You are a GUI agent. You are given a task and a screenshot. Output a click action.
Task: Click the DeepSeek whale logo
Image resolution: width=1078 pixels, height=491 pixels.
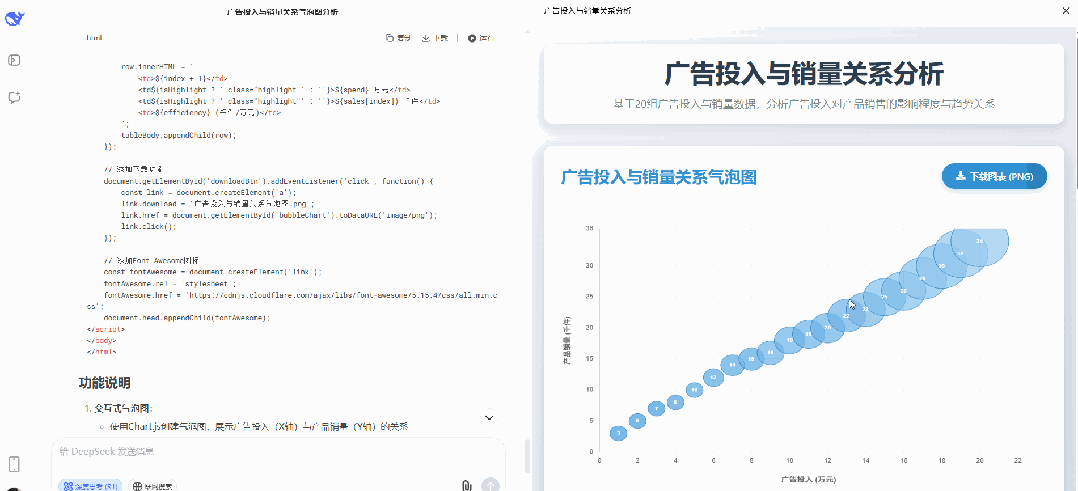click(x=14, y=18)
